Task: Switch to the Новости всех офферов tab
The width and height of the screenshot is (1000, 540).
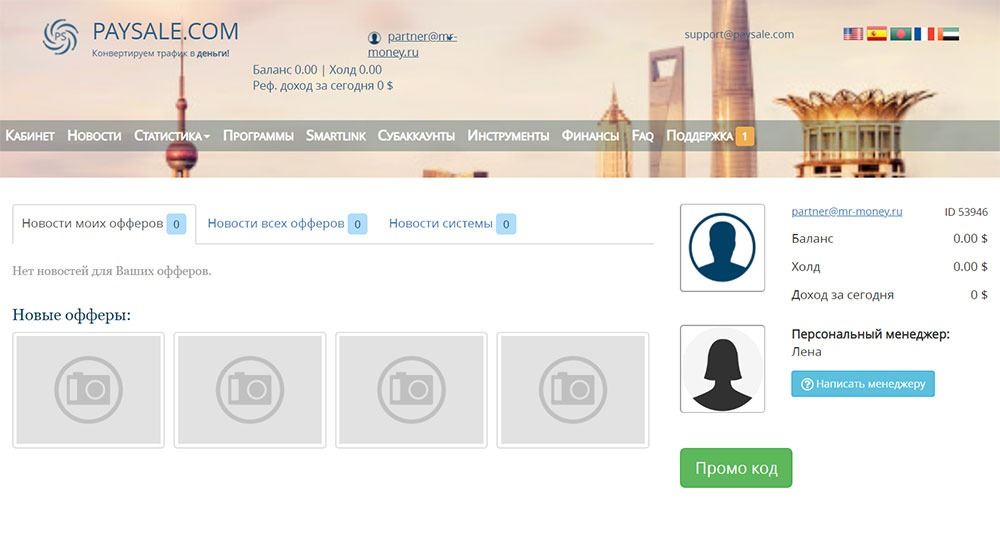Action: [287, 224]
